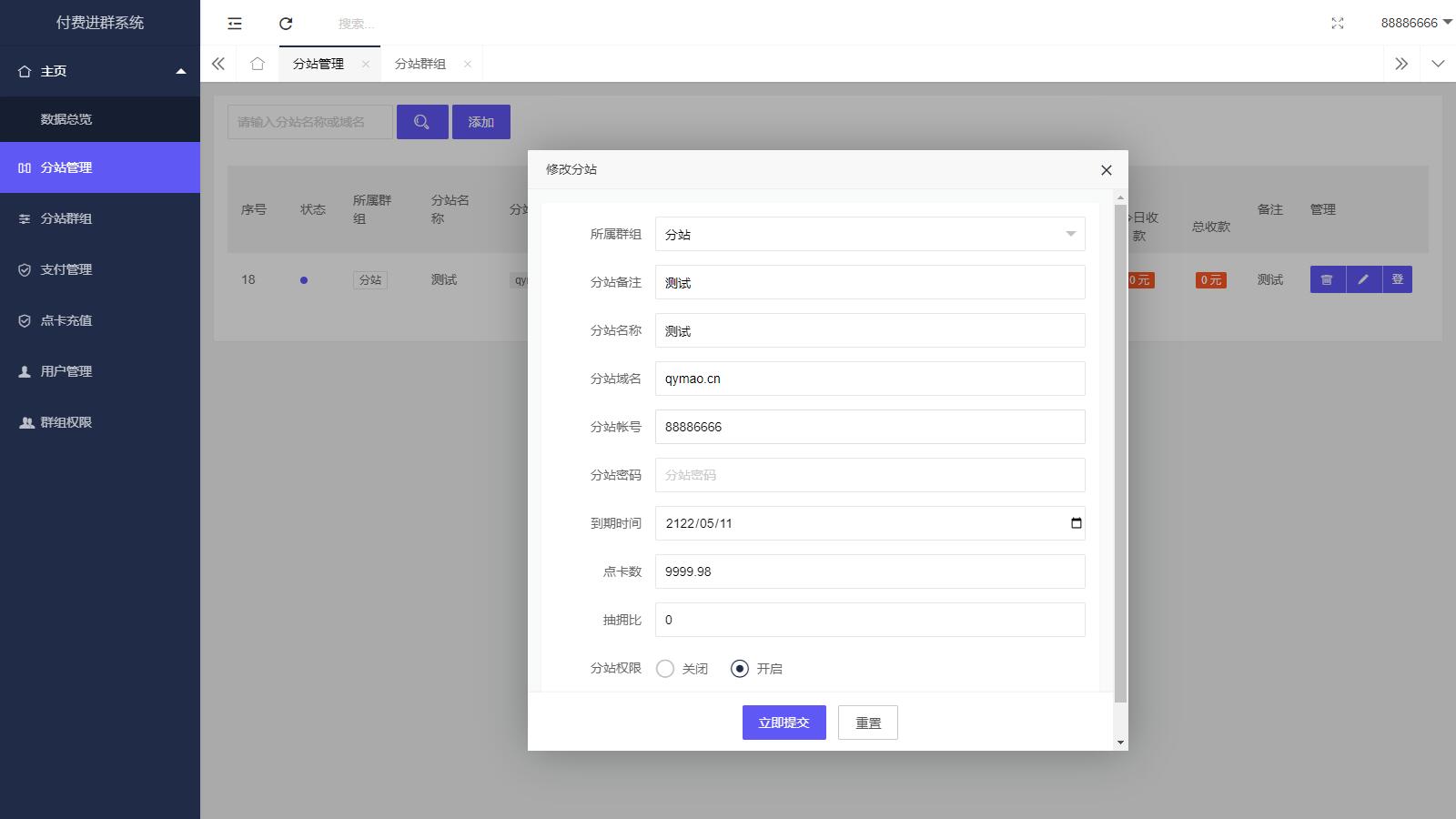Select the 开启 radio button
1456x819 pixels.
point(740,669)
